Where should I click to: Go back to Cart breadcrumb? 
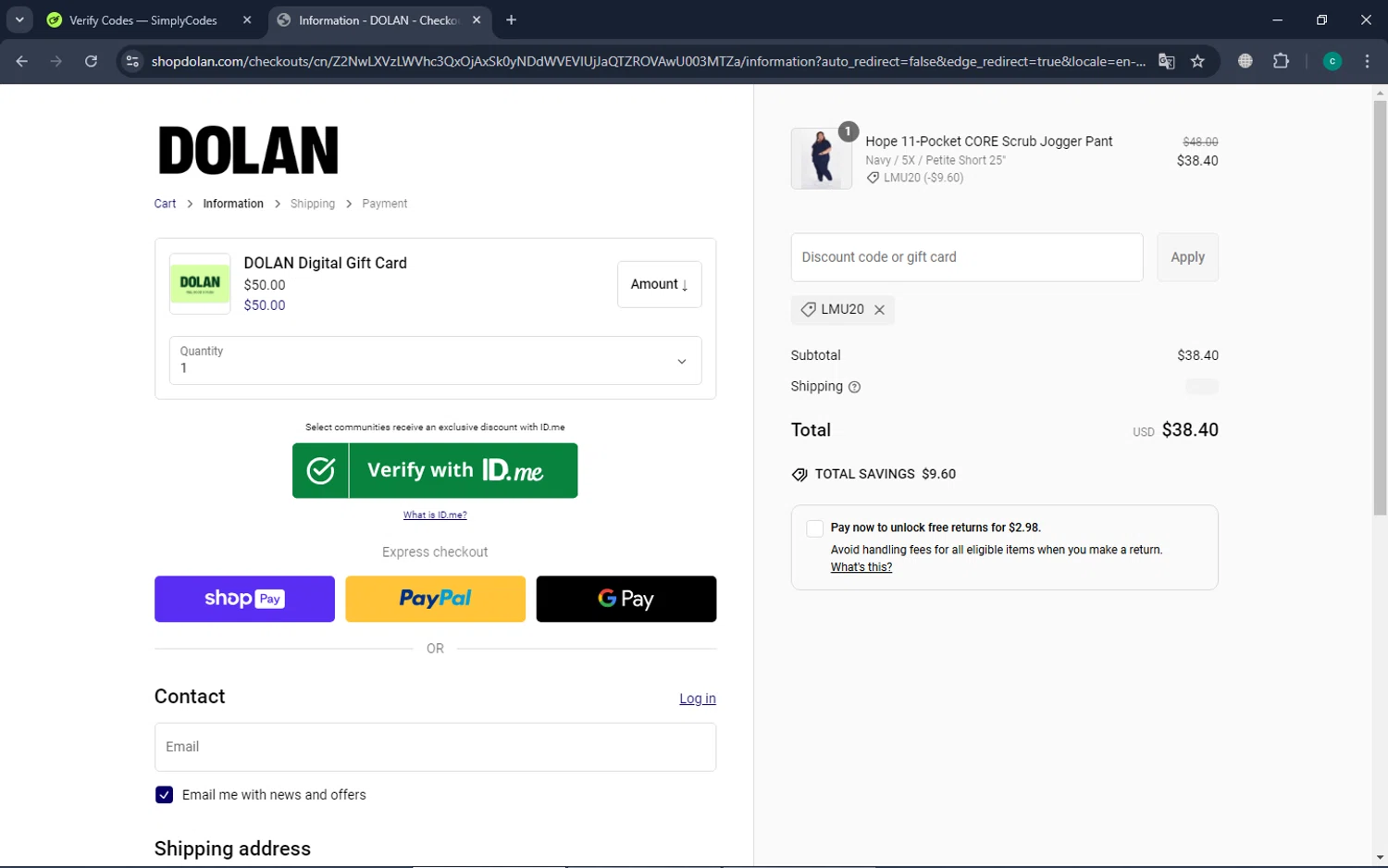click(x=165, y=204)
